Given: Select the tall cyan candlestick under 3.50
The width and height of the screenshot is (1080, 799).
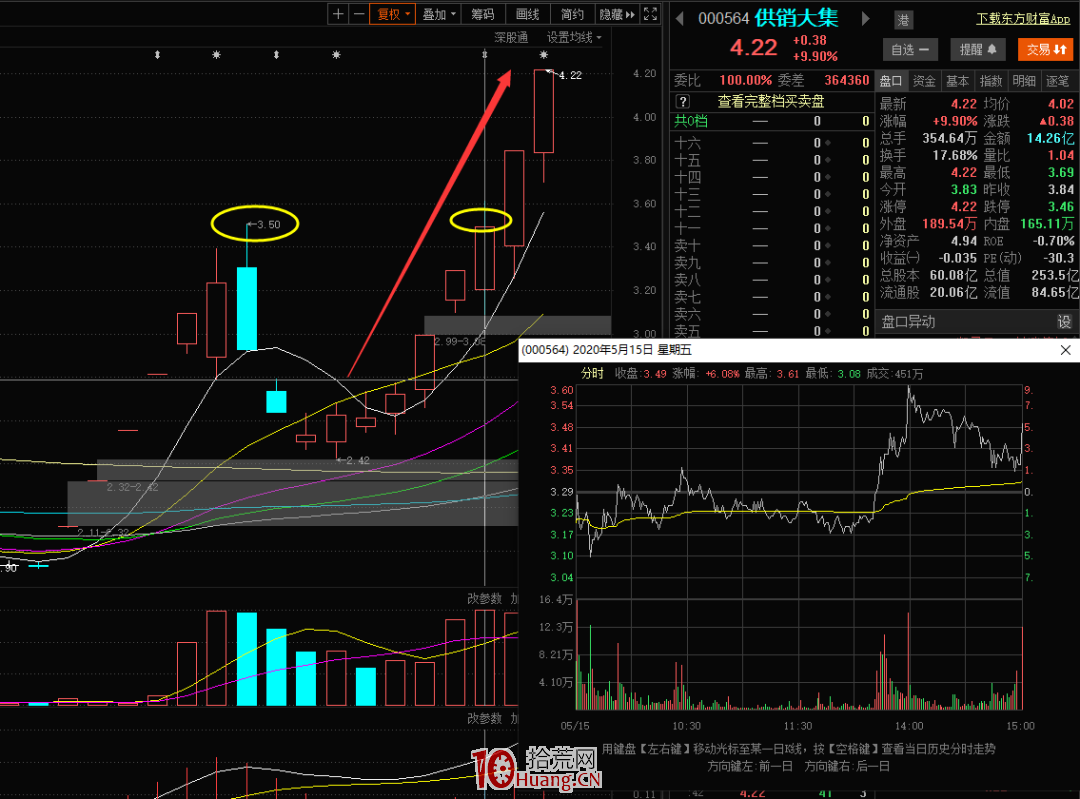Looking at the screenshot, I should 247,309.
